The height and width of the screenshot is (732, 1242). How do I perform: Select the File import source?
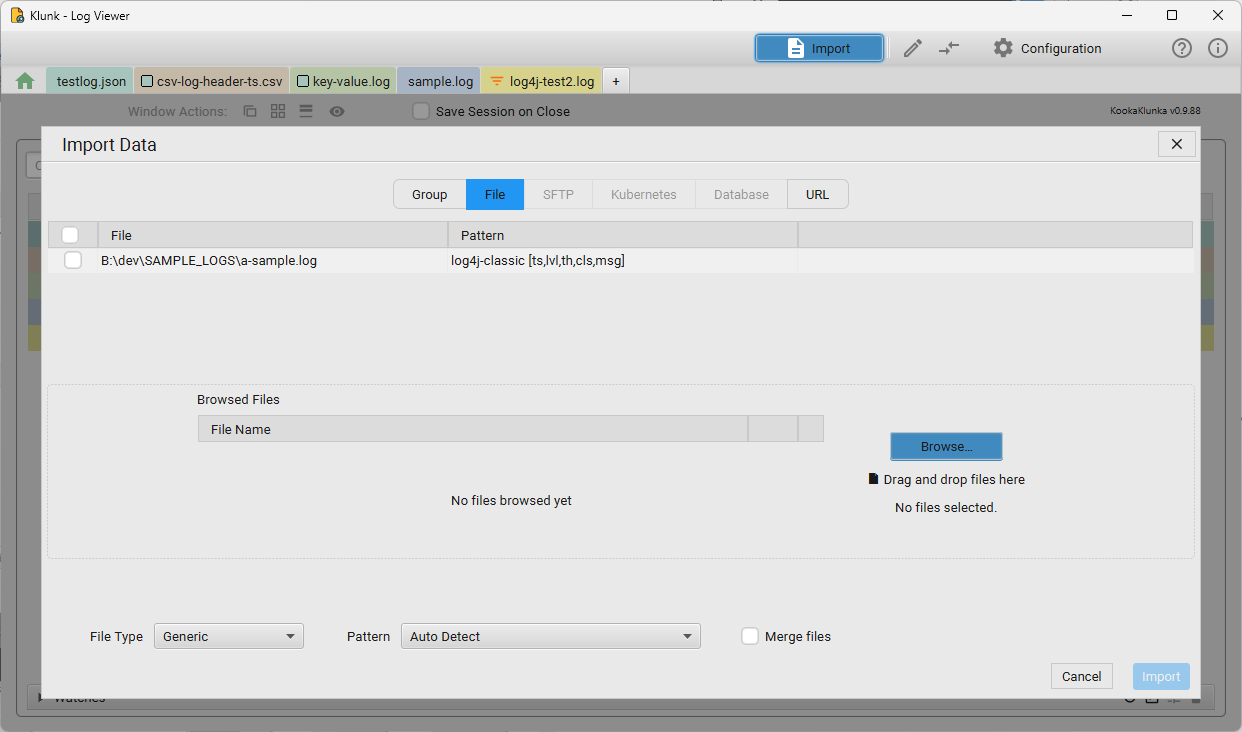[x=495, y=194]
